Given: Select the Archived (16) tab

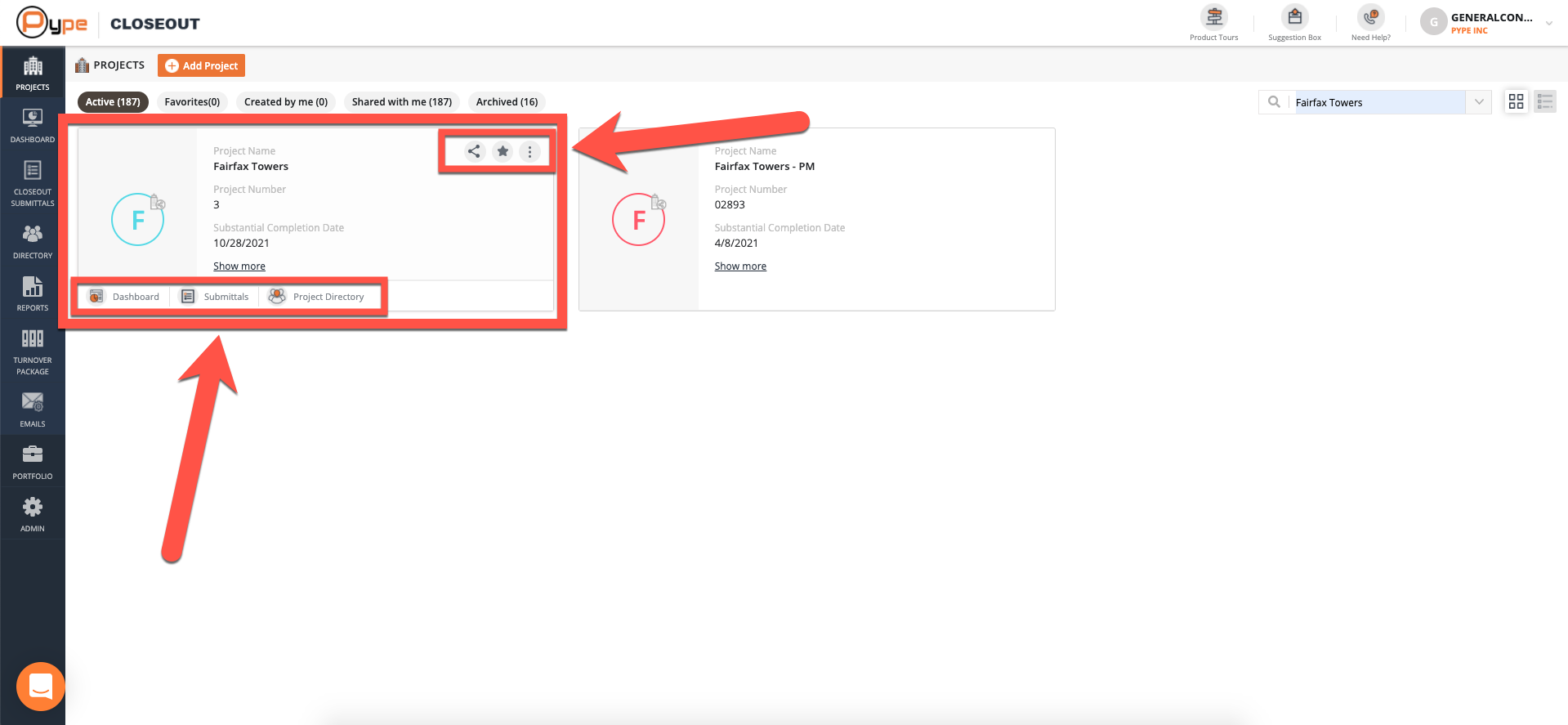Looking at the screenshot, I should (x=507, y=102).
